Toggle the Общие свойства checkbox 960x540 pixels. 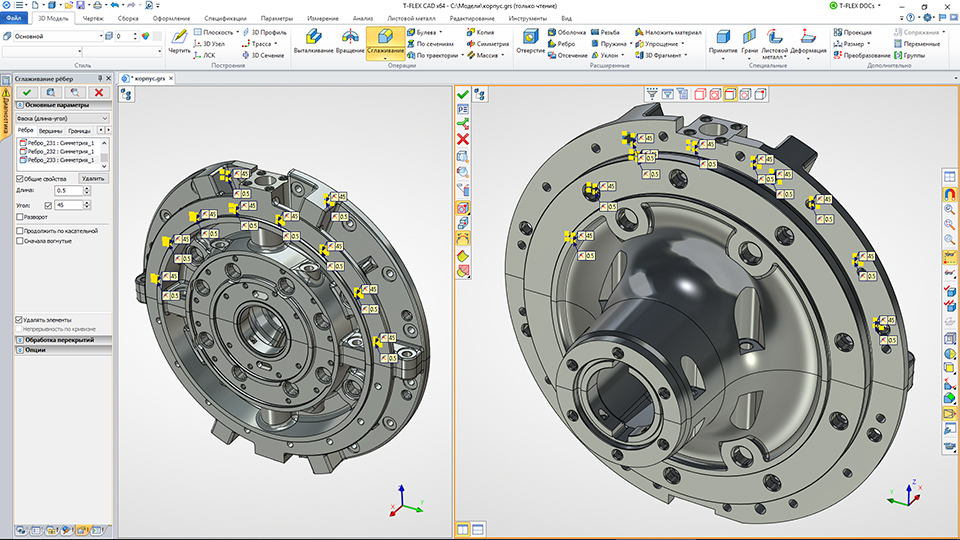pos(20,179)
